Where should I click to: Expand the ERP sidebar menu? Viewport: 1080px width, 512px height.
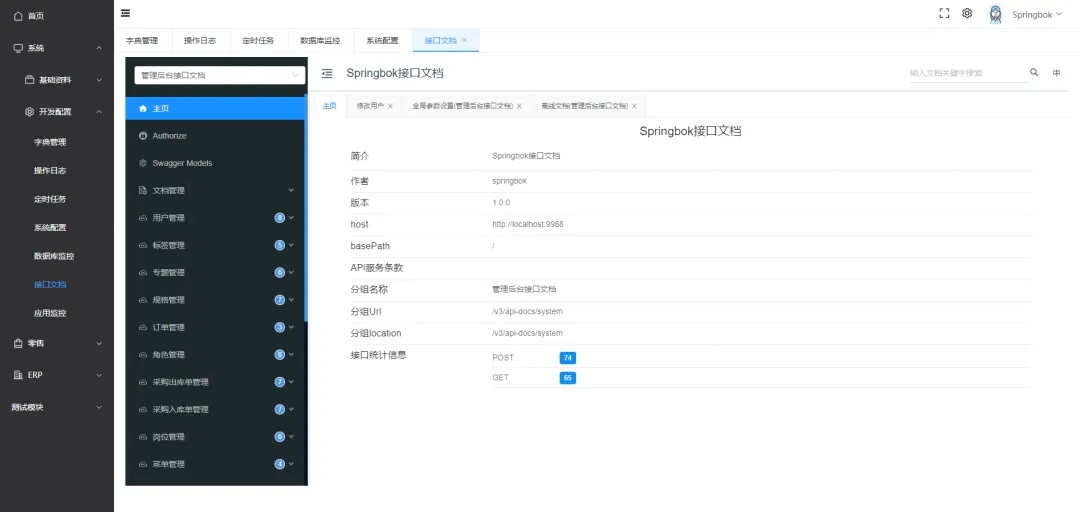pyautogui.click(x=56, y=376)
